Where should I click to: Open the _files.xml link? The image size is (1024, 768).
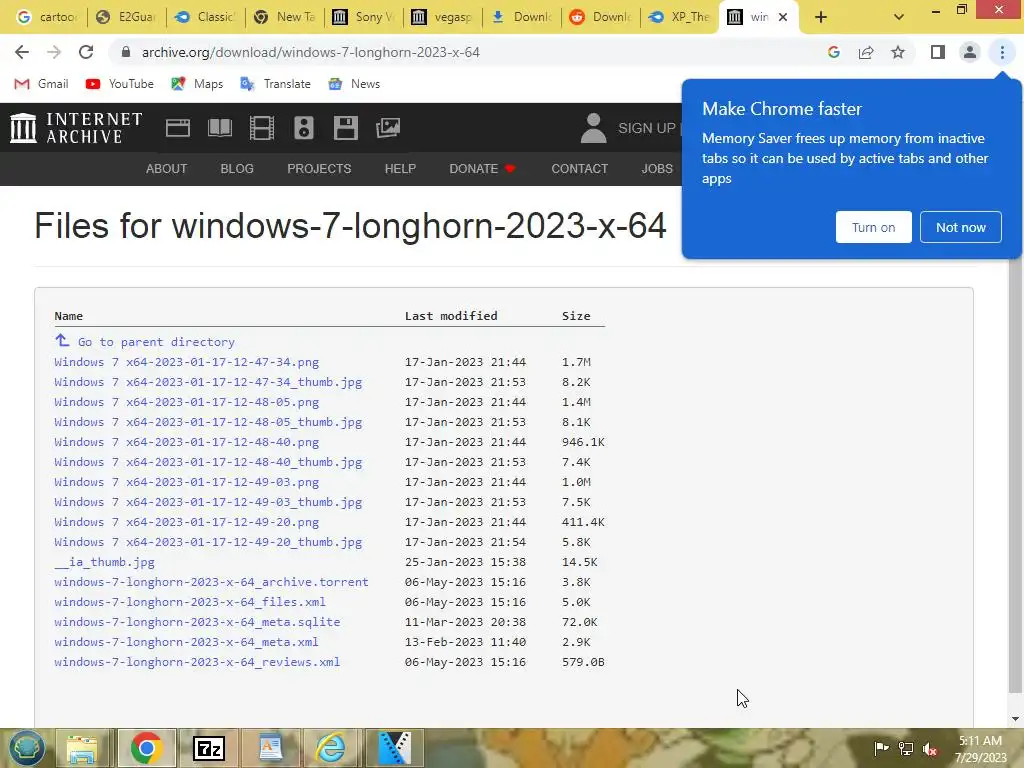[x=190, y=602]
